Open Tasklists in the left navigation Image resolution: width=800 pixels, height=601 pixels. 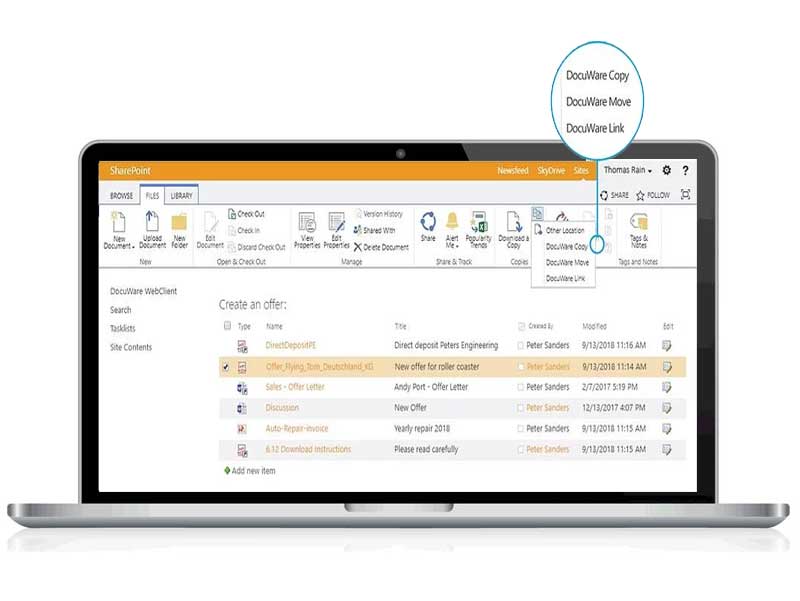(x=122, y=329)
